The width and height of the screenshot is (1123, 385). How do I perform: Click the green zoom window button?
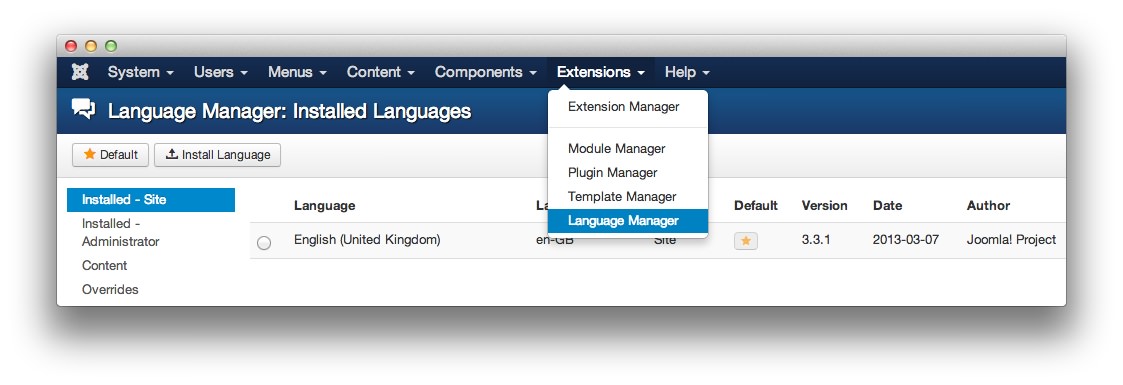111,46
